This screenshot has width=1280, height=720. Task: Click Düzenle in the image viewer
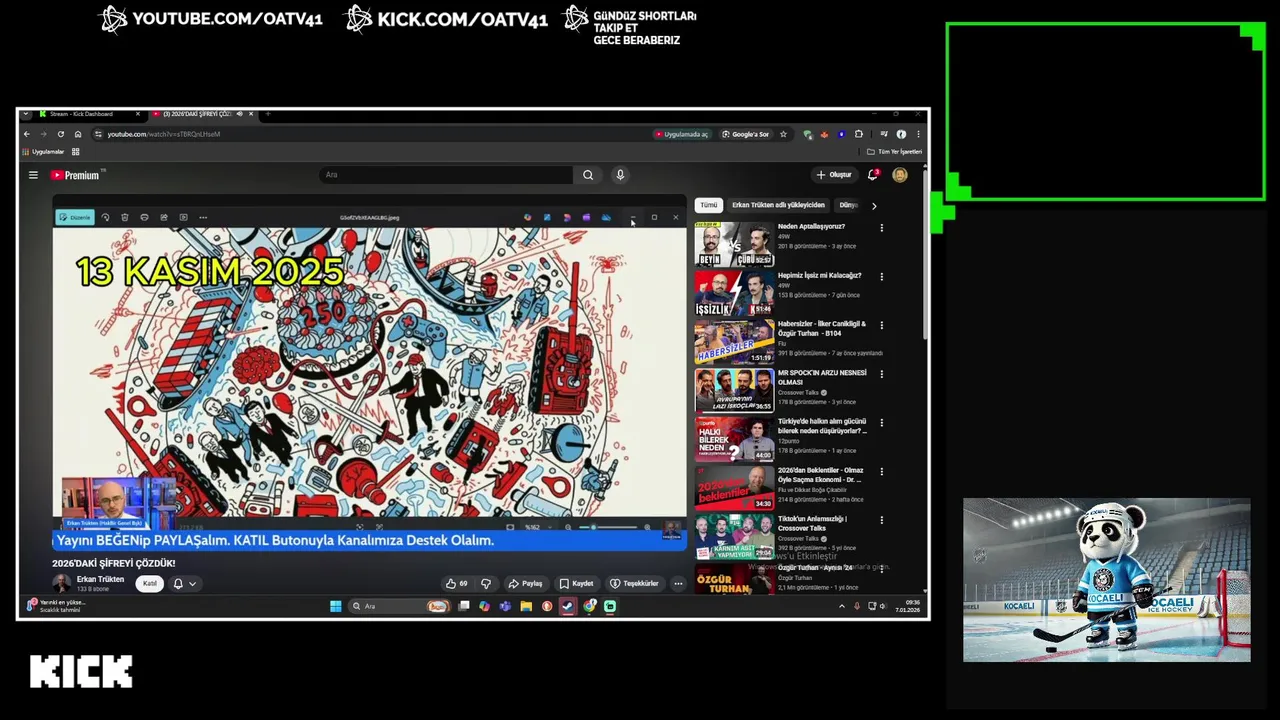coord(75,217)
